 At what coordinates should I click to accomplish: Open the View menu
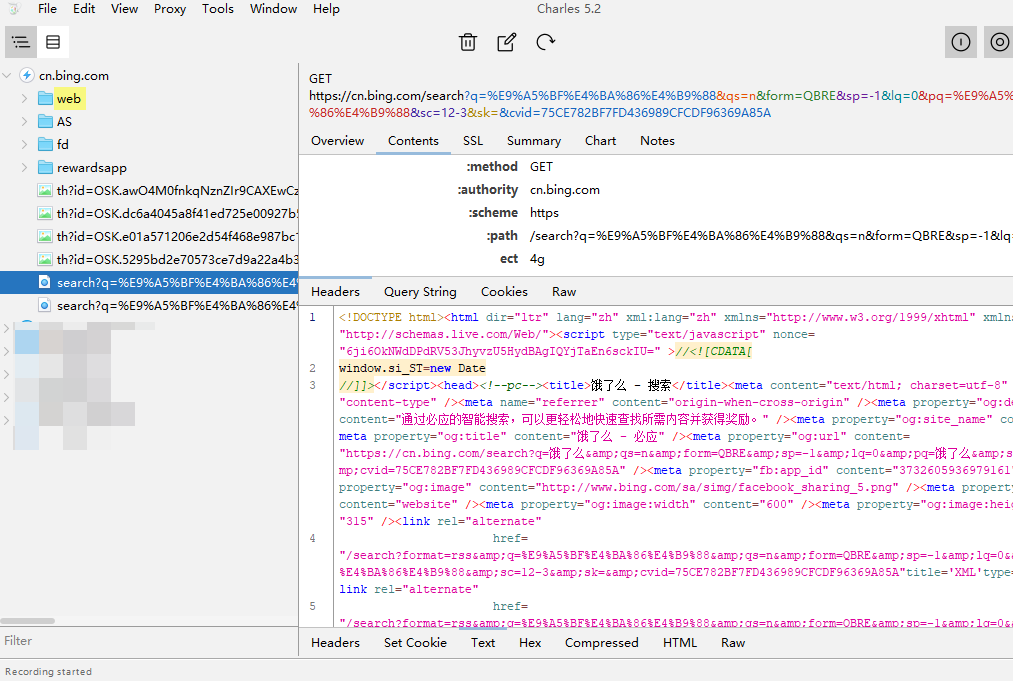(x=124, y=8)
